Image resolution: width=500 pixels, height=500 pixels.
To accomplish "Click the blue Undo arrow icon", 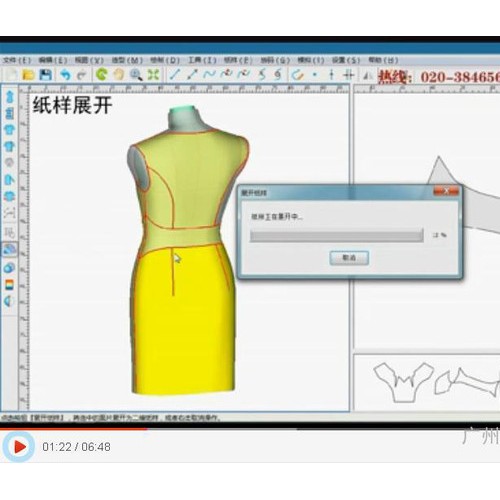I will pos(66,75).
